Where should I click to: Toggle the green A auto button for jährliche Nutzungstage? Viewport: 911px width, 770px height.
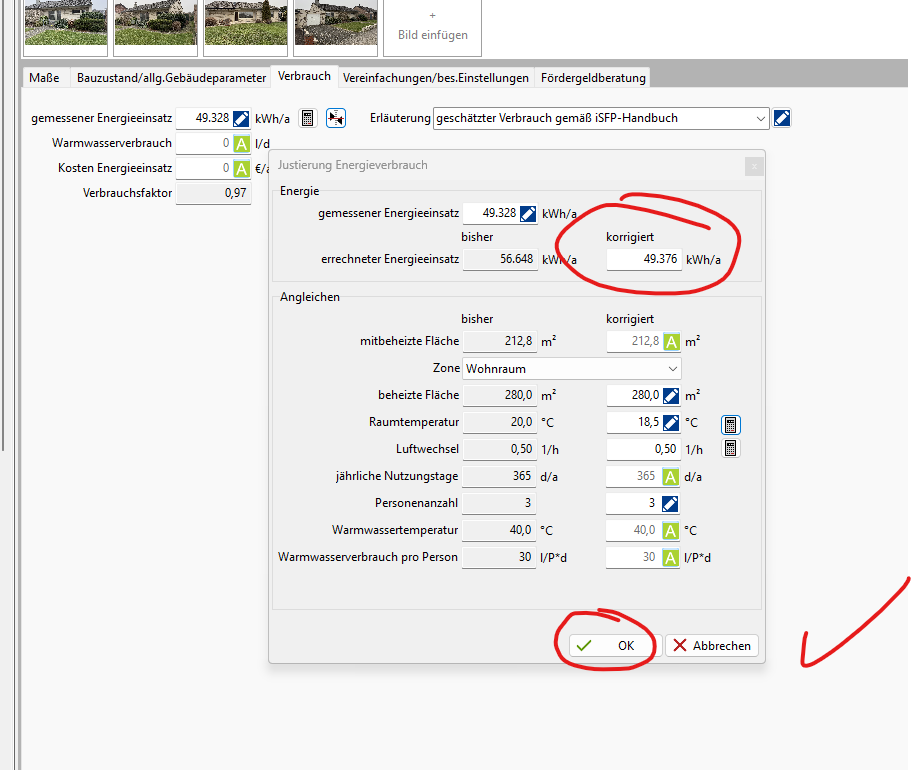[x=671, y=477]
